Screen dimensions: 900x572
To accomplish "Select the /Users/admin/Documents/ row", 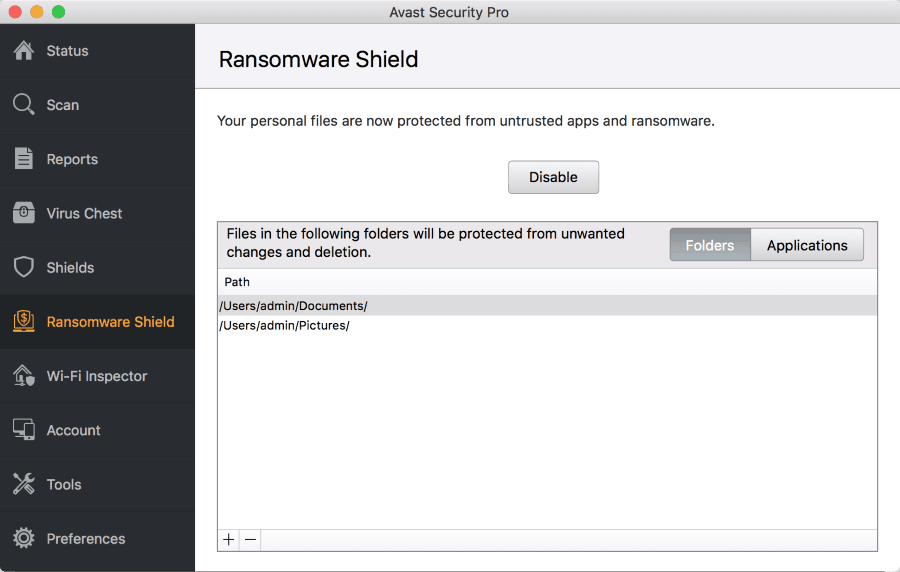I will (x=547, y=306).
